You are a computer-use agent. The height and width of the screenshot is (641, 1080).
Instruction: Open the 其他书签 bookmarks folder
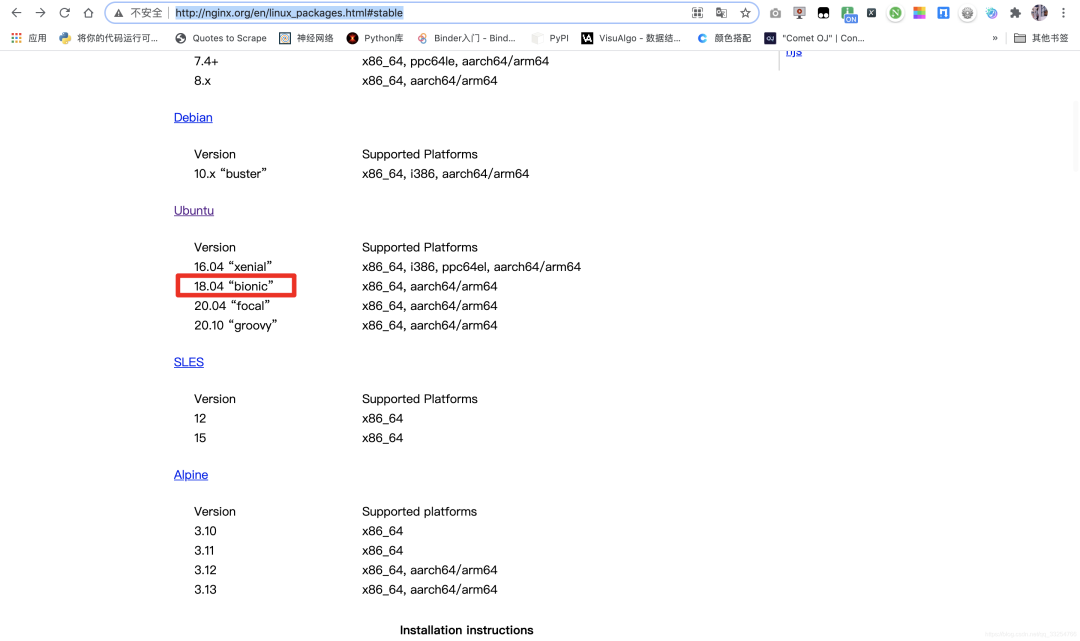click(1041, 38)
